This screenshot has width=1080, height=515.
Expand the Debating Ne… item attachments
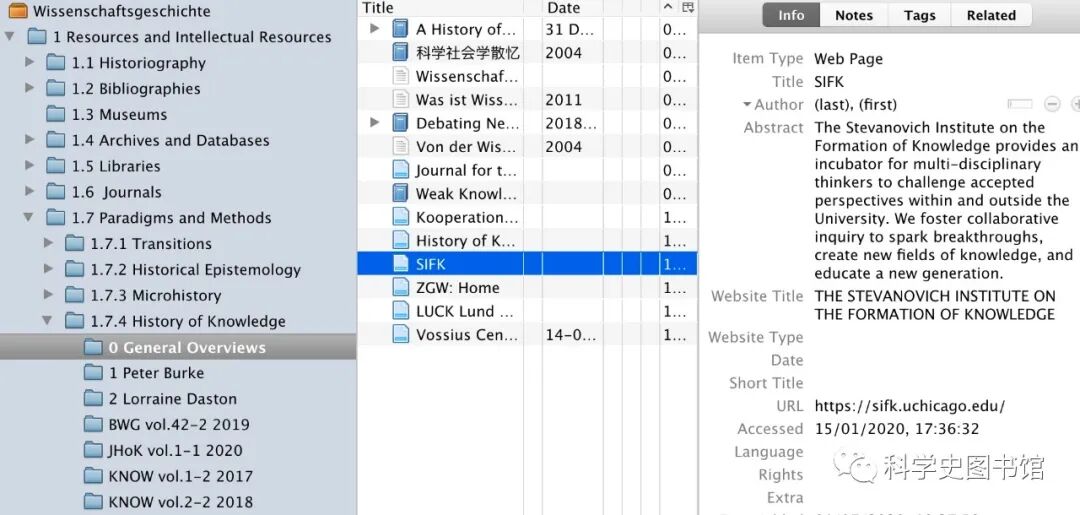[x=375, y=123]
